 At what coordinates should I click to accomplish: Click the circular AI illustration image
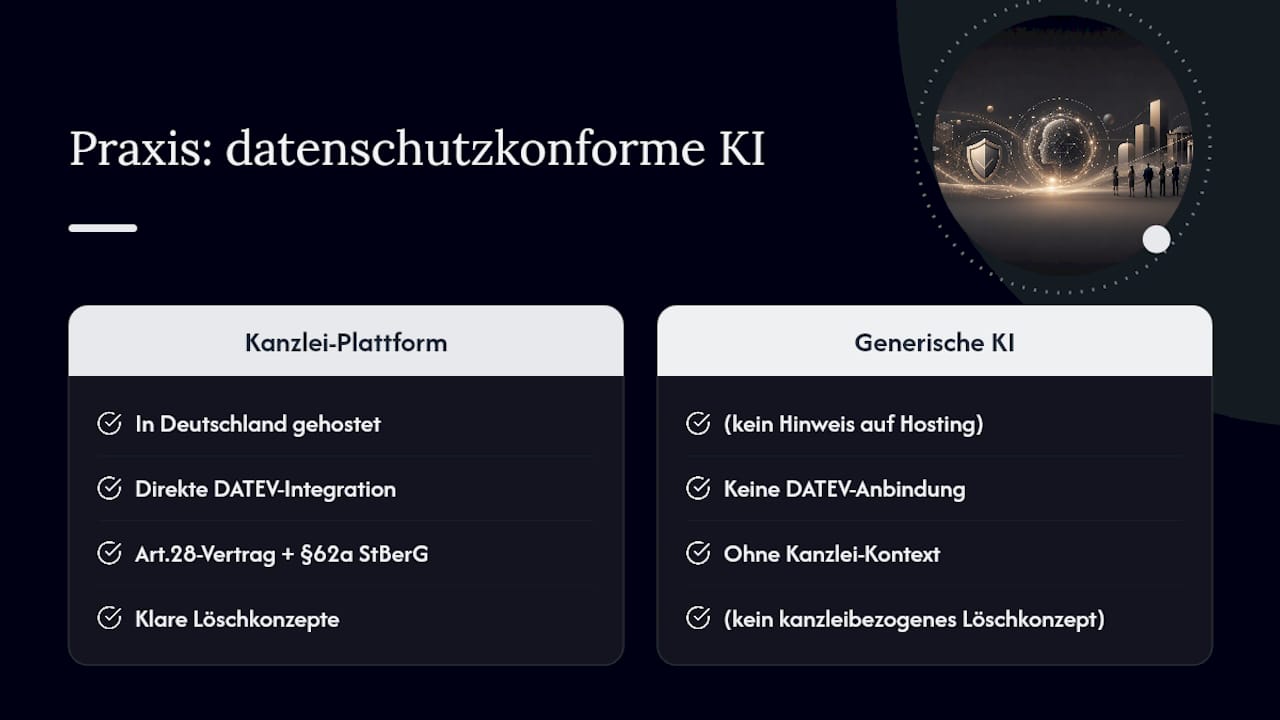(x=1062, y=148)
